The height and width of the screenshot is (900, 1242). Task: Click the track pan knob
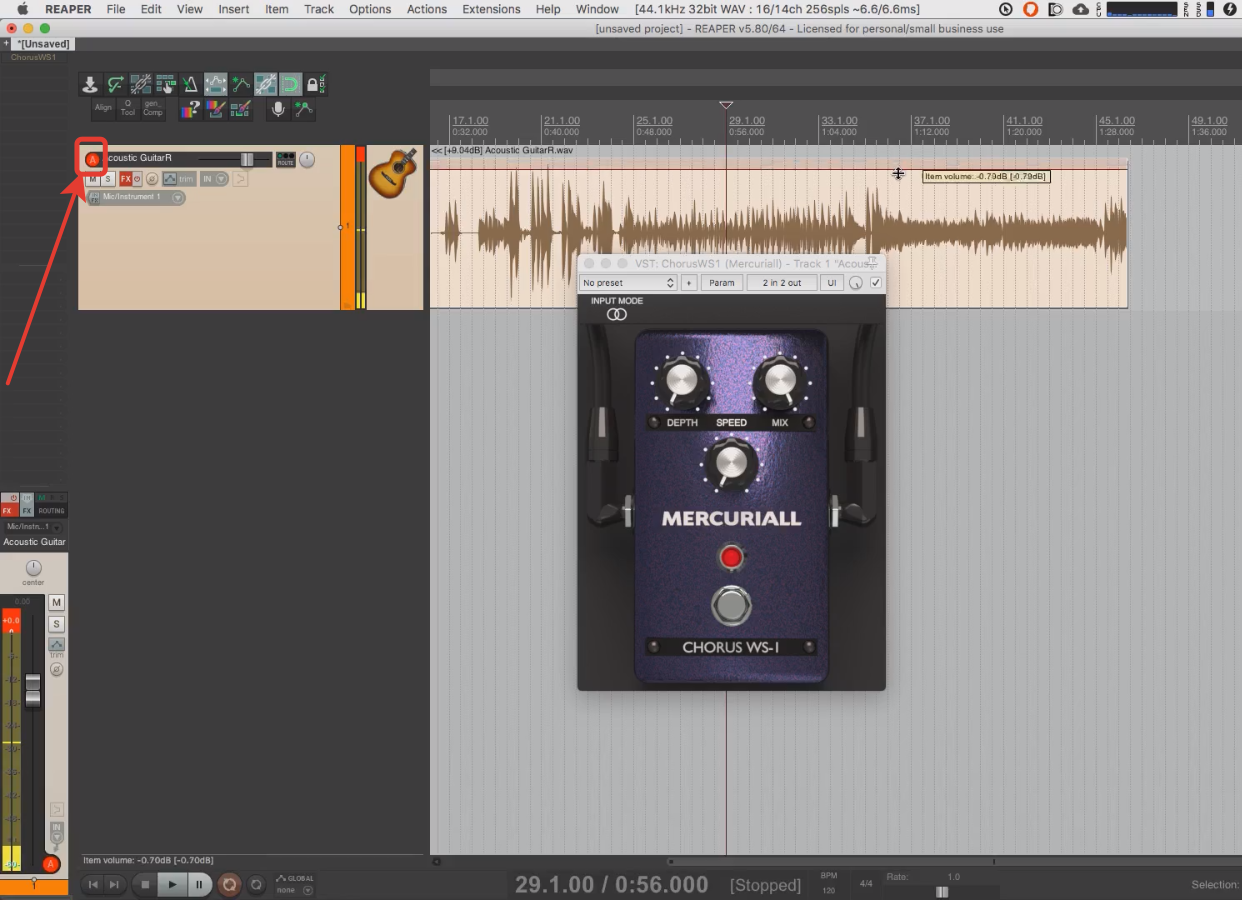(307, 159)
